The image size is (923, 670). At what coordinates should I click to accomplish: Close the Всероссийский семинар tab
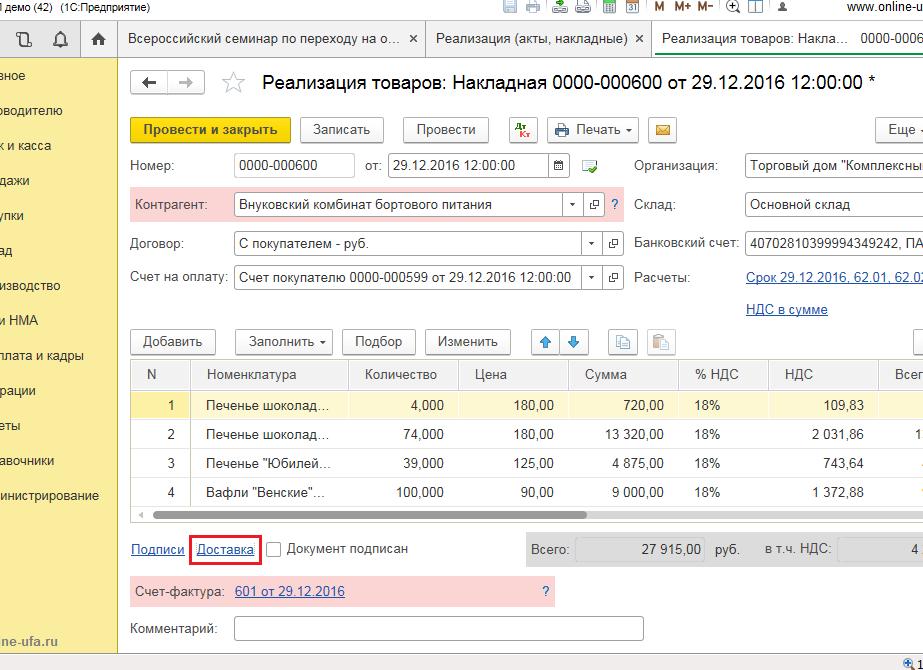tap(413, 39)
